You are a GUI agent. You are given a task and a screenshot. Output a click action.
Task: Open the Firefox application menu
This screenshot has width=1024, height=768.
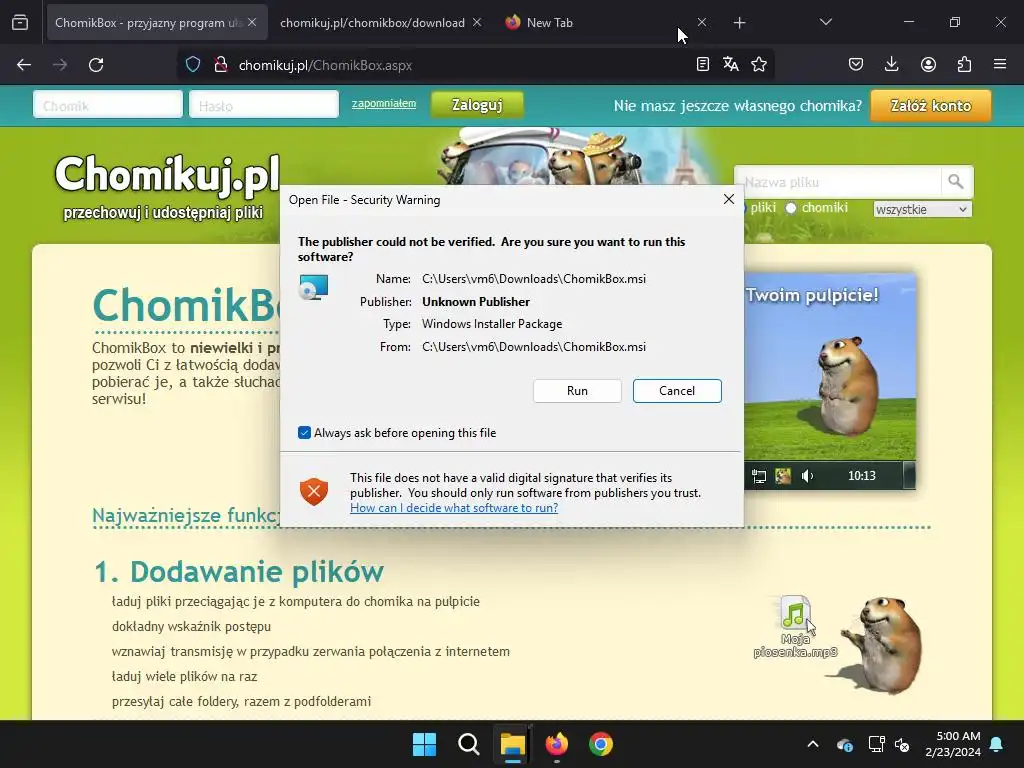[1000, 65]
